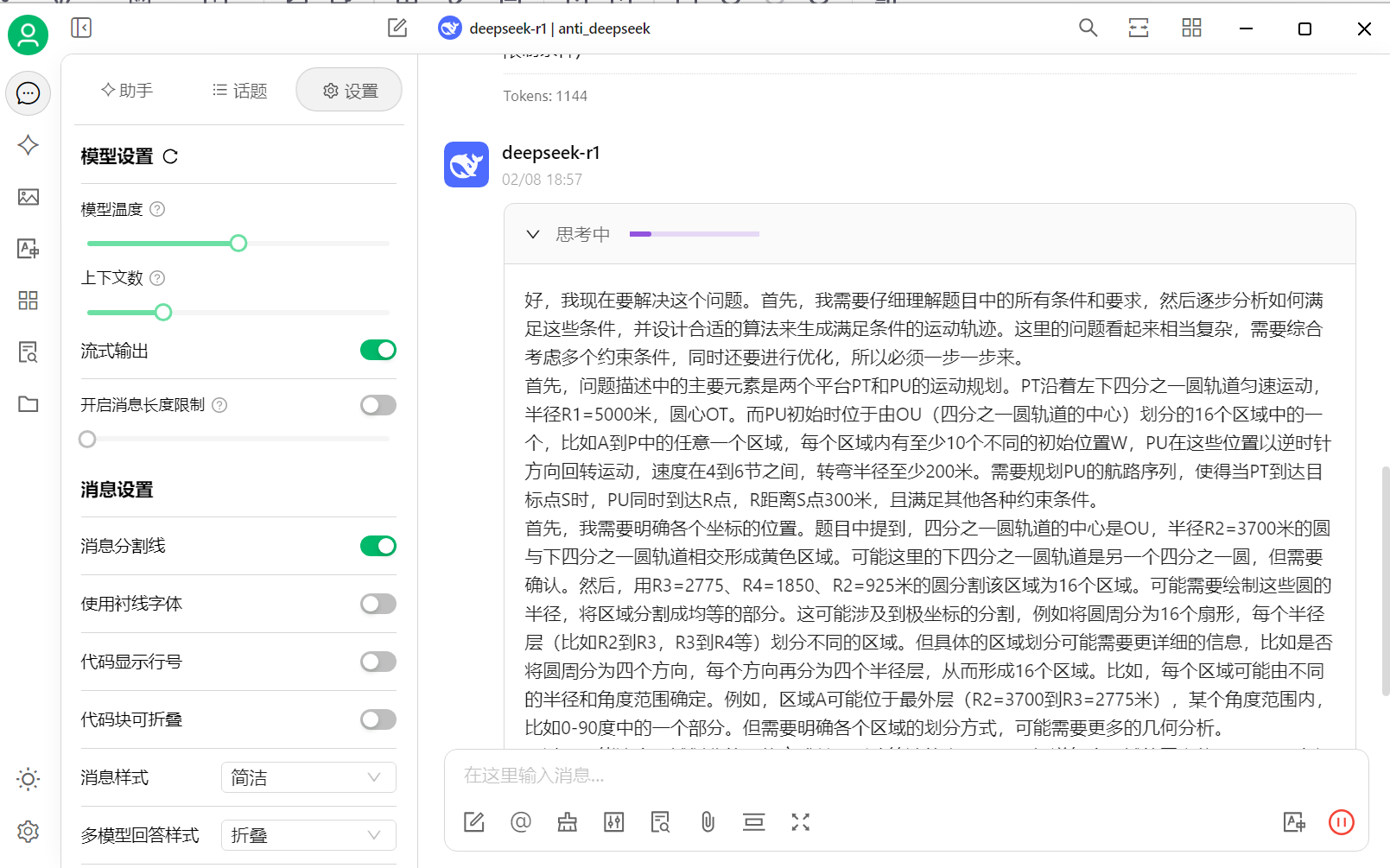Adjust the 模型温度 slider handle
Viewport: 1390px width, 868px height.
[238, 244]
